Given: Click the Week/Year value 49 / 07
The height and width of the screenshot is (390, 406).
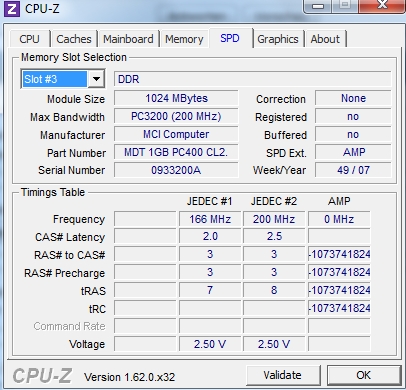Looking at the screenshot, I should (x=353, y=170).
